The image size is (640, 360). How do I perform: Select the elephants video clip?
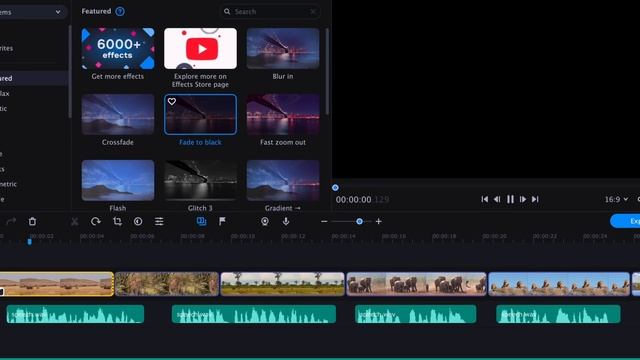[x=416, y=284]
